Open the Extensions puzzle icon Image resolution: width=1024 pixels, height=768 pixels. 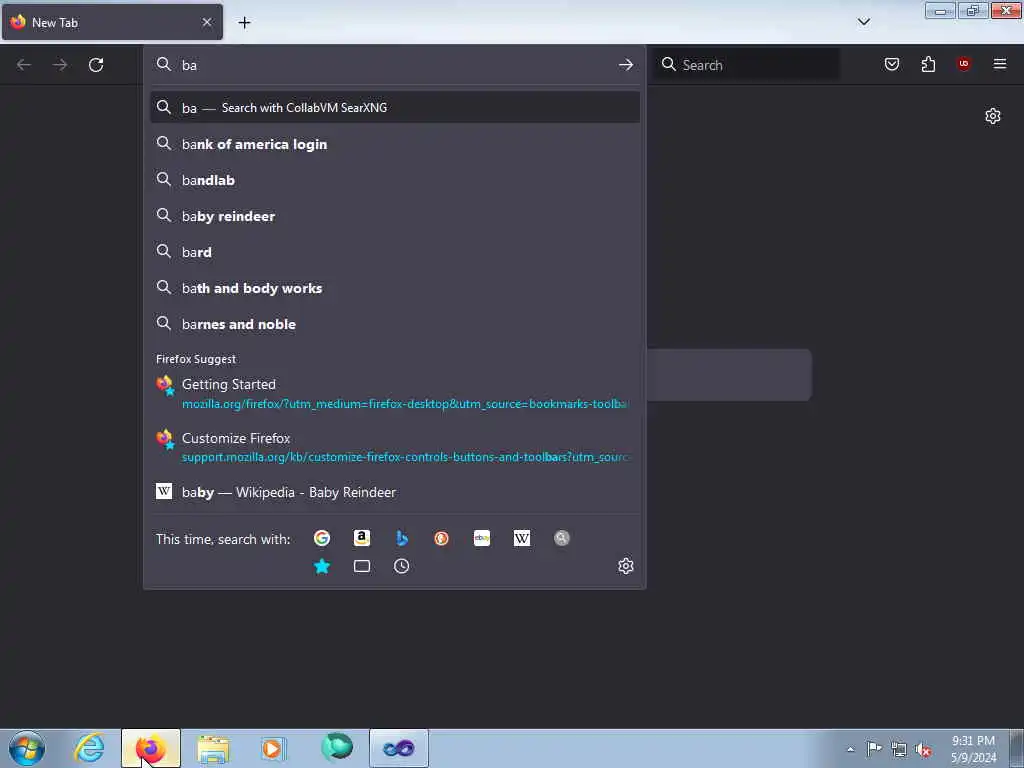pyautogui.click(x=928, y=64)
